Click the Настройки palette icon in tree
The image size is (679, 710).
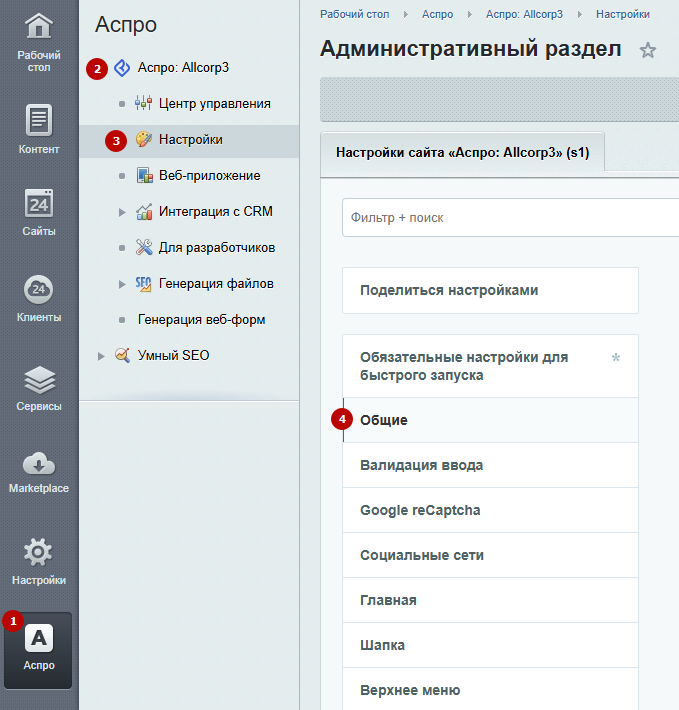tap(144, 139)
